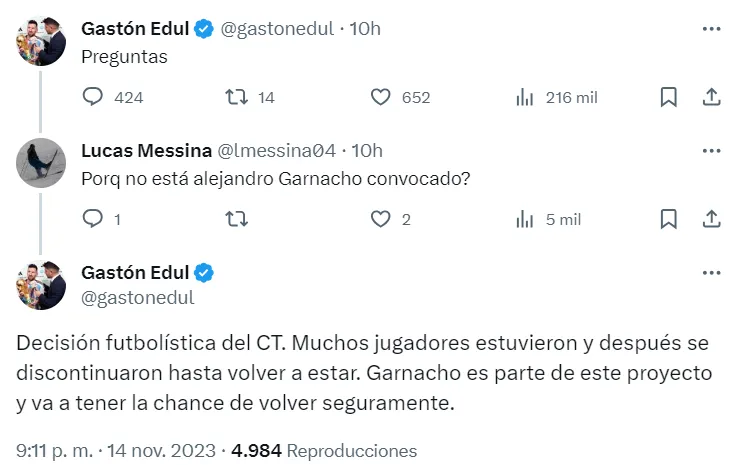Like Lucas Messina's tweet
This screenshot has height=465, width=737.
click(381, 219)
